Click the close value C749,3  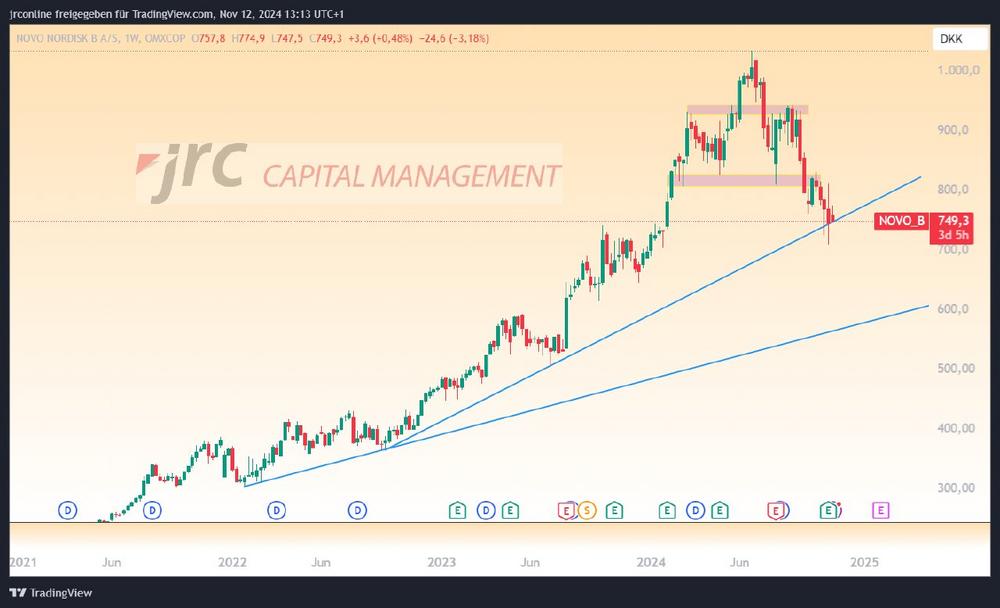point(325,38)
